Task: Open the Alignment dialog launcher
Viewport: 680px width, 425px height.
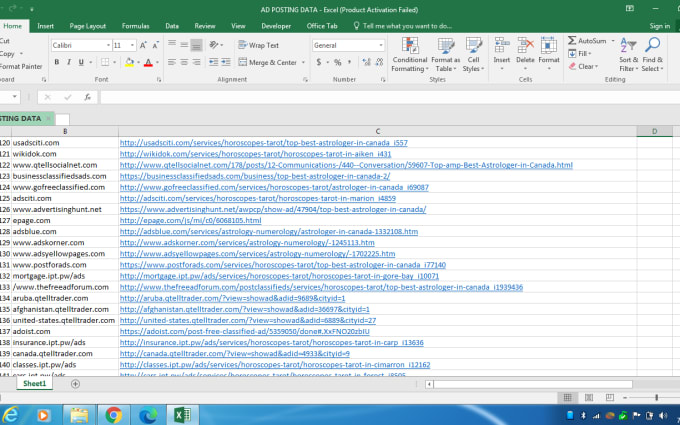Action: point(305,80)
